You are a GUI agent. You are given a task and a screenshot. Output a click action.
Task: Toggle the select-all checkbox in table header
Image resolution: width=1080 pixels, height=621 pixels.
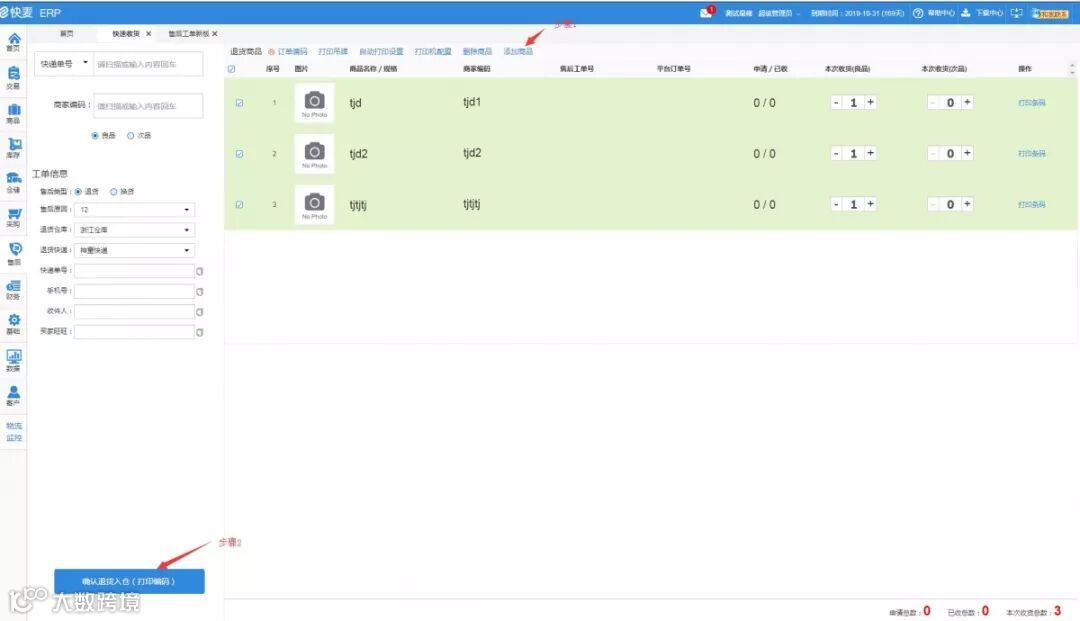pyautogui.click(x=231, y=69)
